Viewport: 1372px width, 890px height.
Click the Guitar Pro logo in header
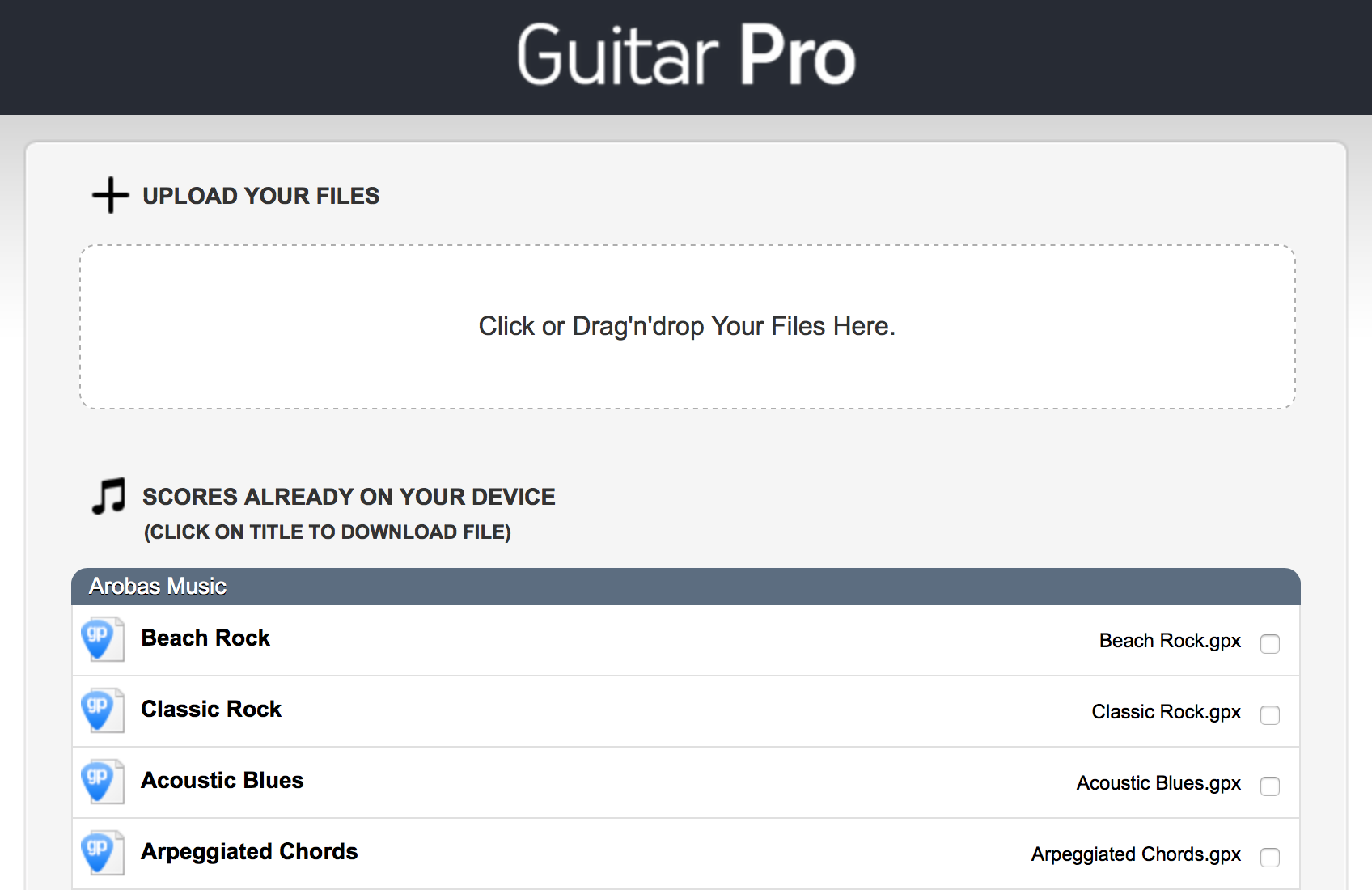click(x=686, y=55)
